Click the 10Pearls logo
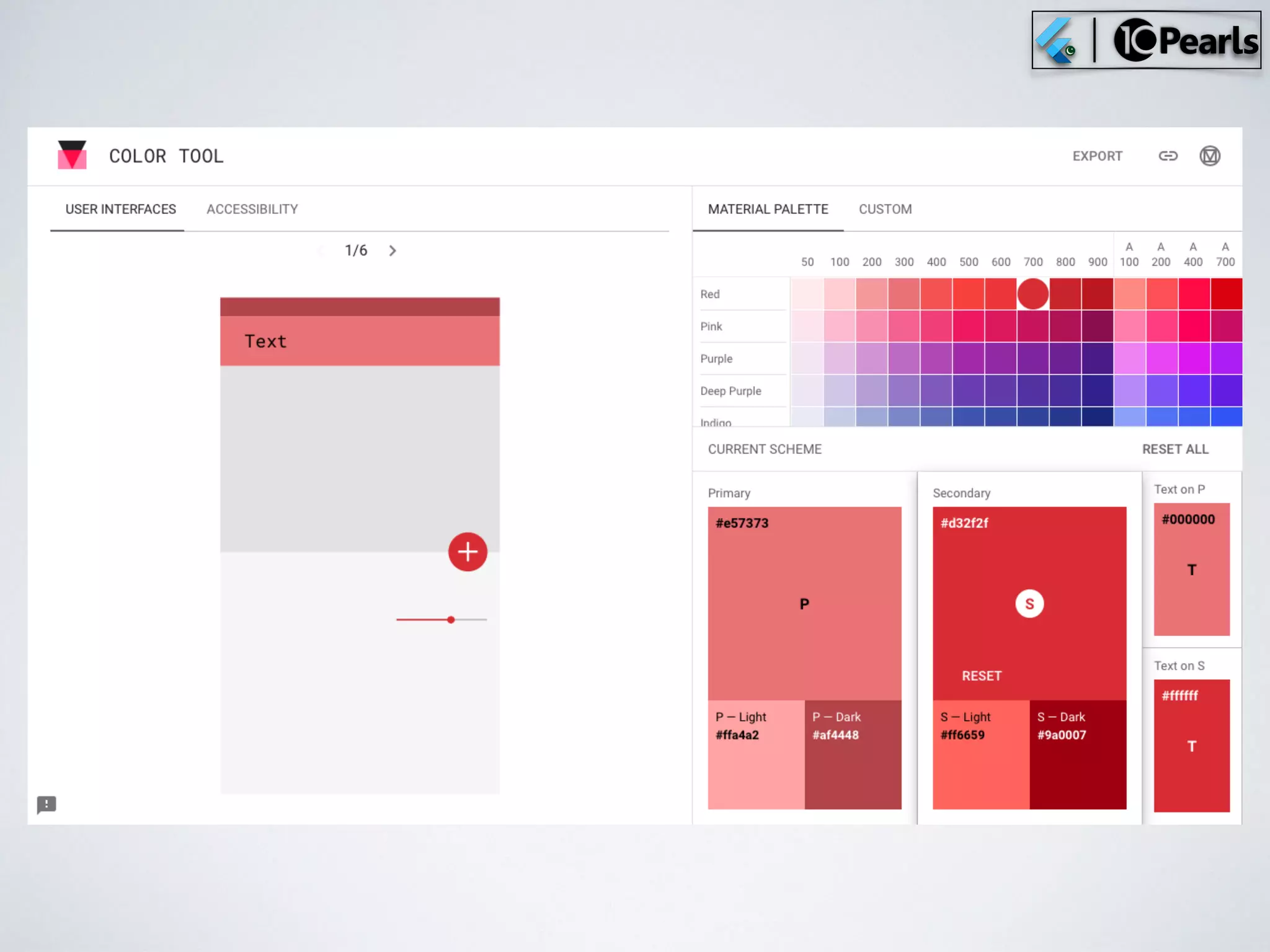Image resolution: width=1270 pixels, height=952 pixels. click(x=1185, y=41)
